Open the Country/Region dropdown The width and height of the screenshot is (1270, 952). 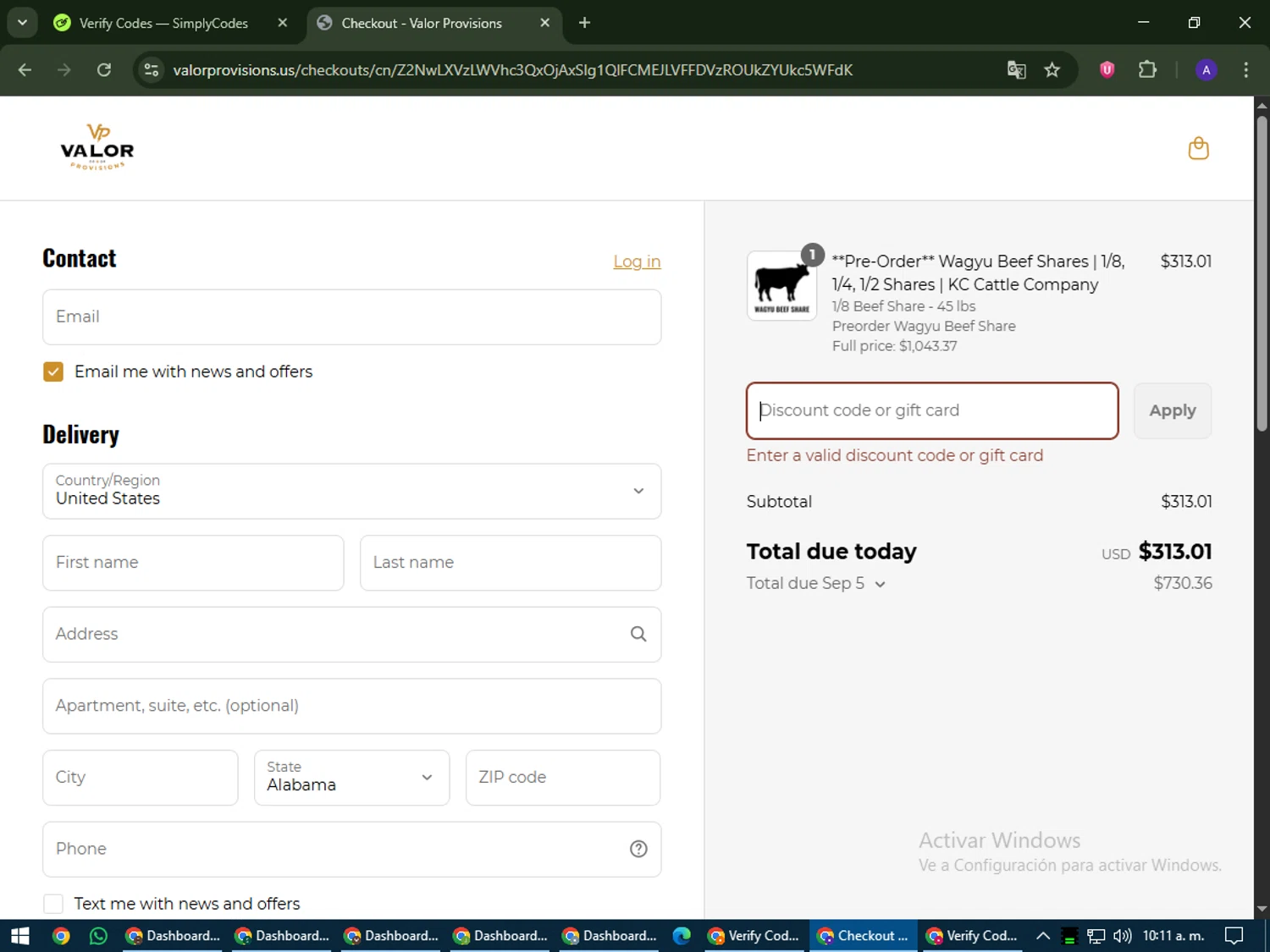point(351,491)
